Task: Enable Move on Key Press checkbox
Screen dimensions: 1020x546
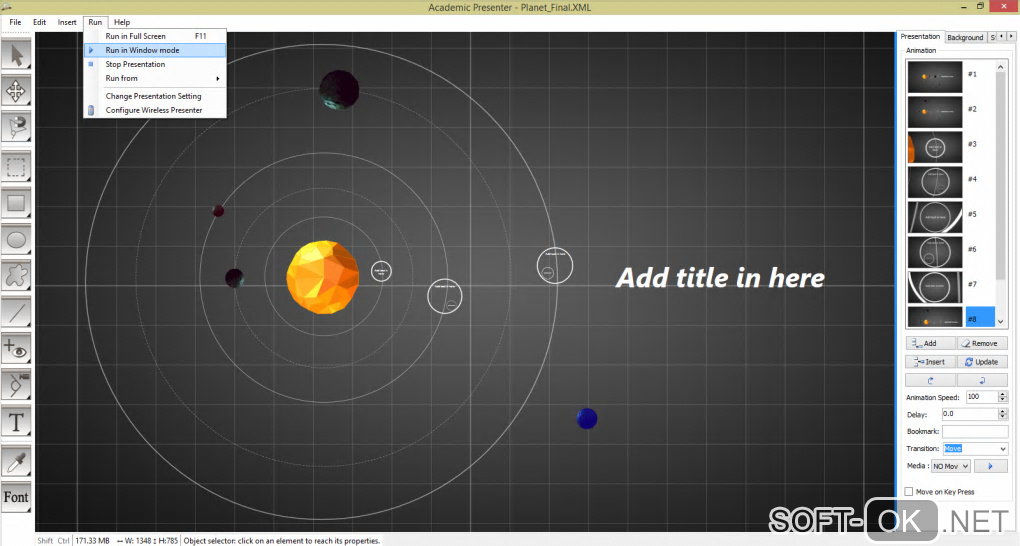Action: 909,491
